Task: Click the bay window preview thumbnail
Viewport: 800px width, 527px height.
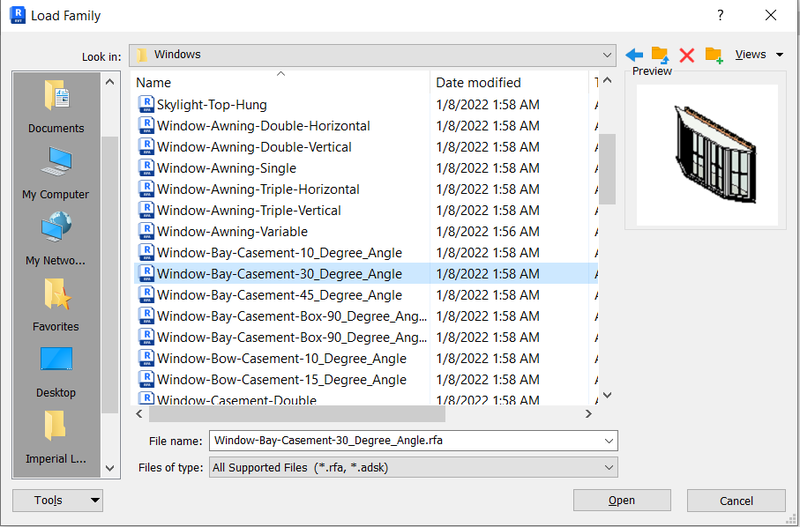Action: [x=707, y=155]
